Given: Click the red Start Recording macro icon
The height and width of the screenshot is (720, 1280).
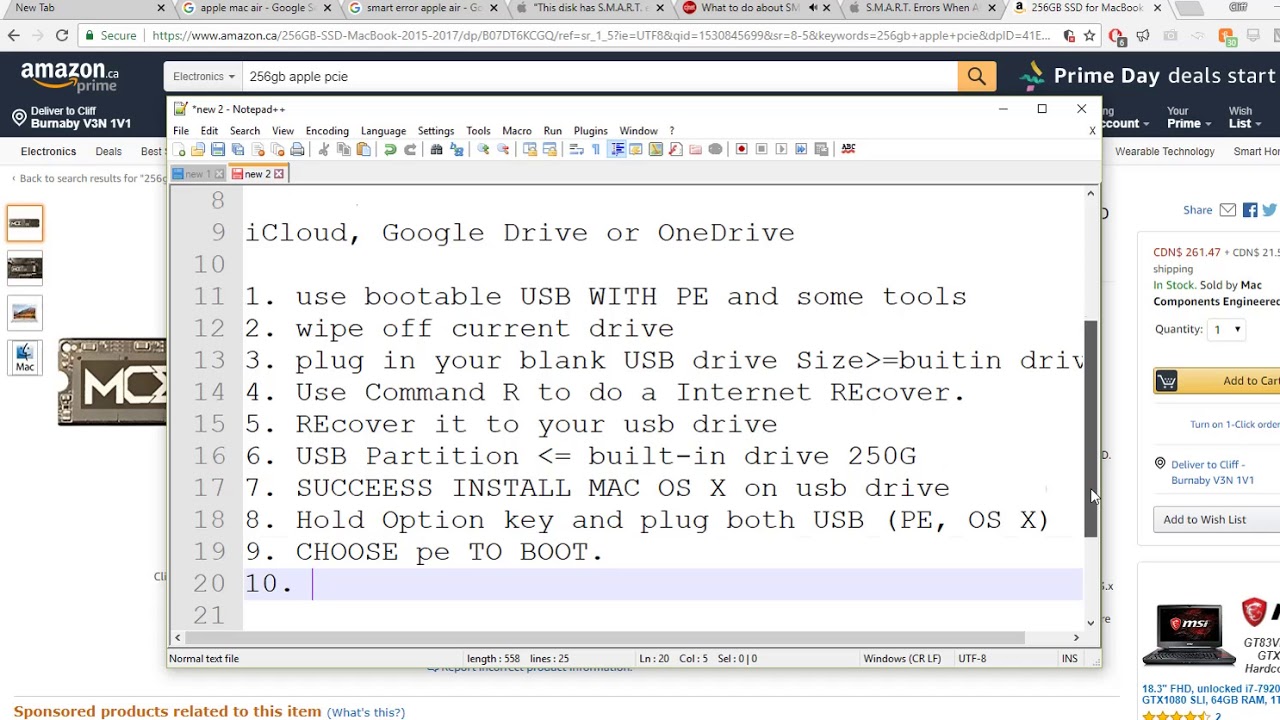Looking at the screenshot, I should (x=741, y=149).
